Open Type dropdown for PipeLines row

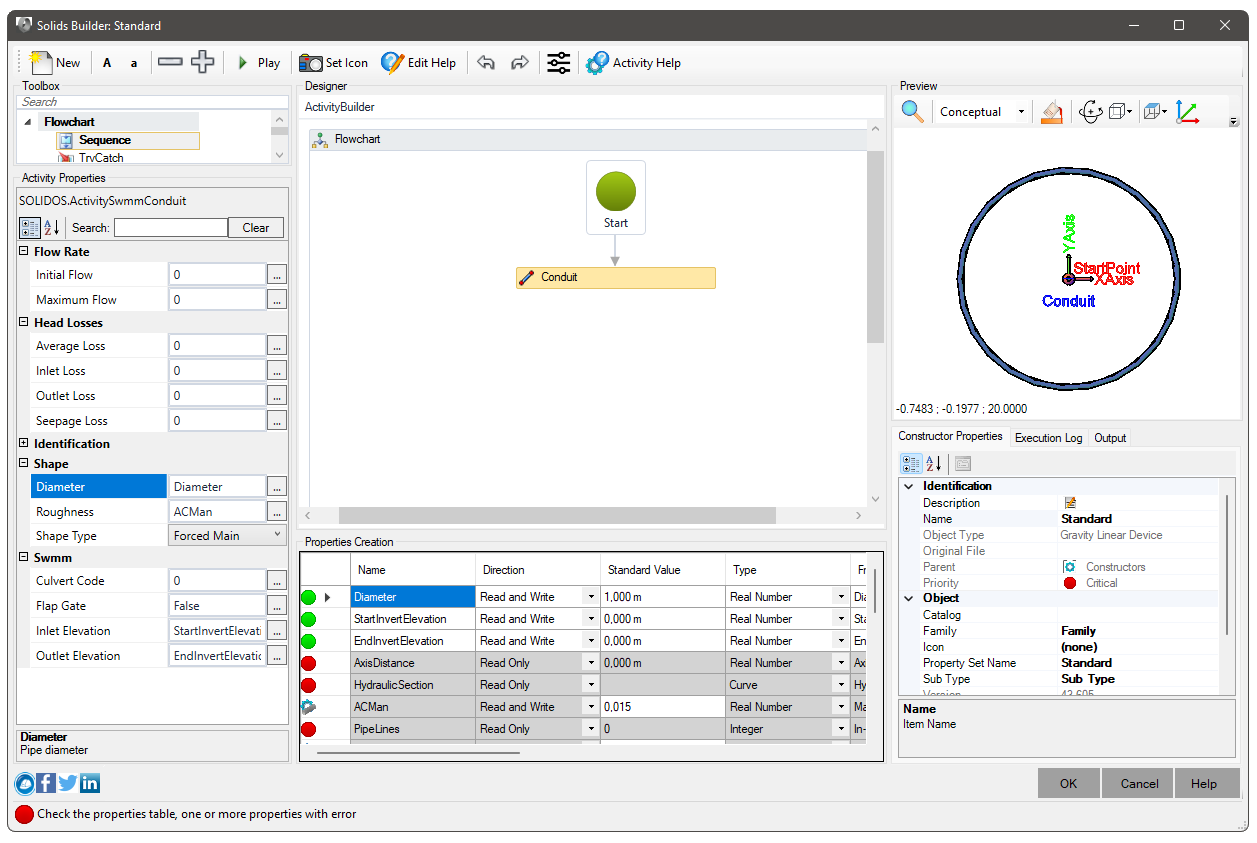click(841, 729)
